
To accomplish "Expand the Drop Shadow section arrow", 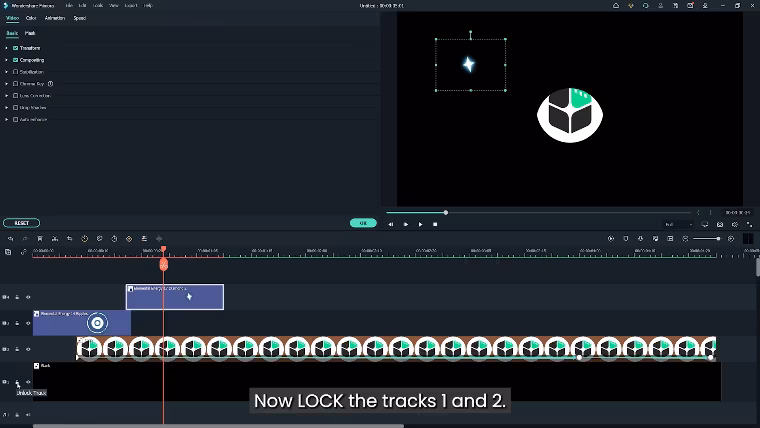I will pos(7,108).
